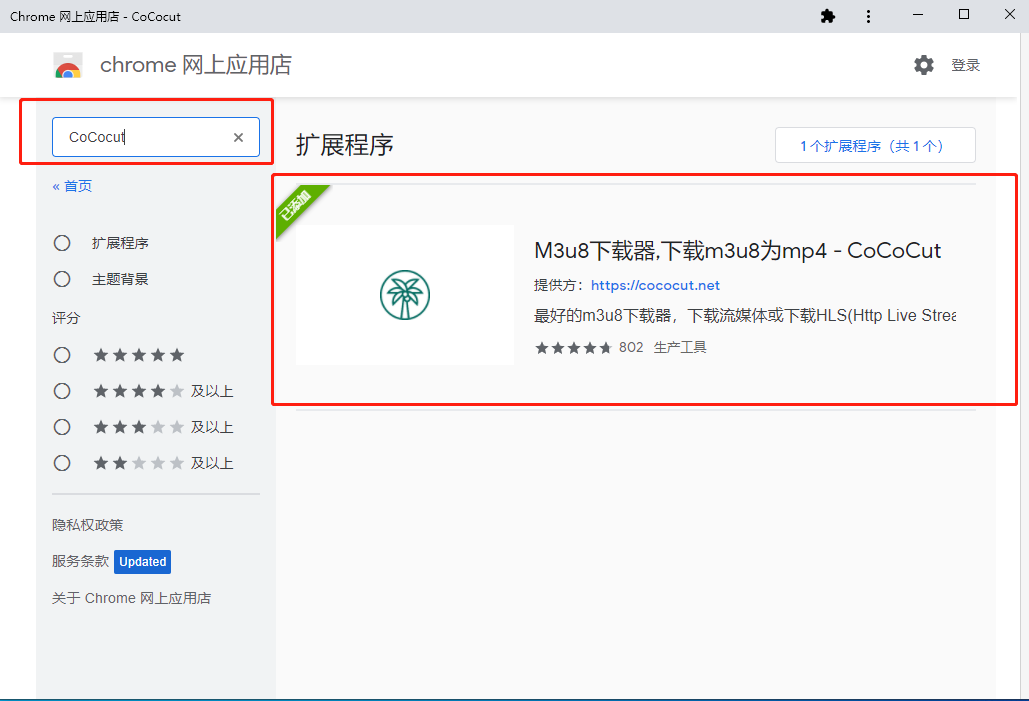The image size is (1029, 701).
Task: Select the 主题背景 radio filter
Action: (x=62, y=279)
